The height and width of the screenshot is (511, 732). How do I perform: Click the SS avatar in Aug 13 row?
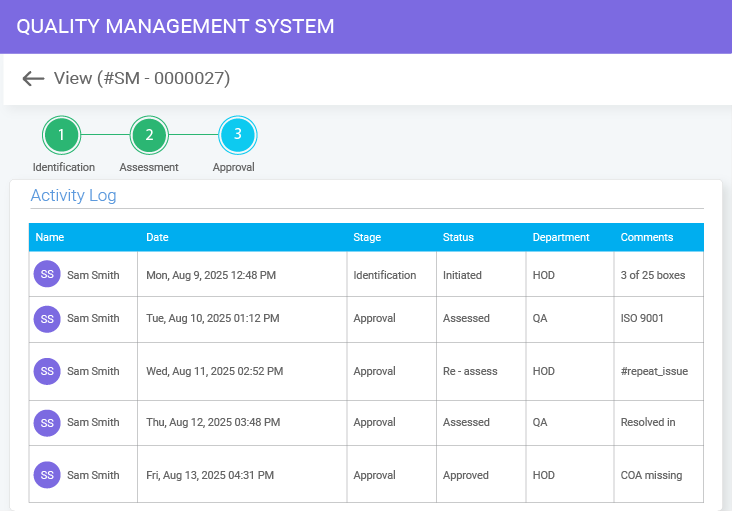pos(47,475)
